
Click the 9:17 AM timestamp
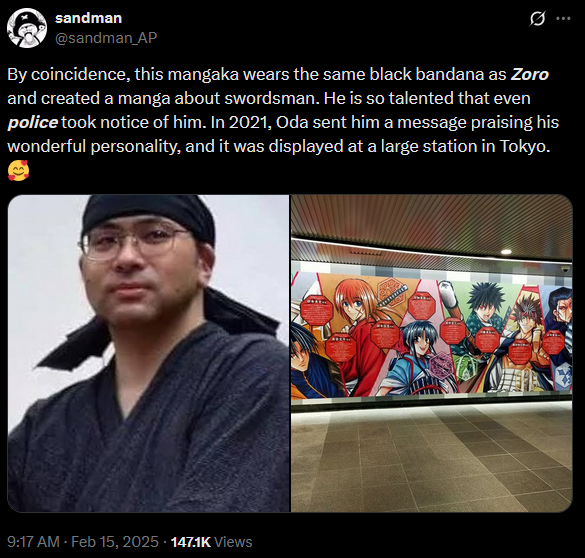point(33,542)
